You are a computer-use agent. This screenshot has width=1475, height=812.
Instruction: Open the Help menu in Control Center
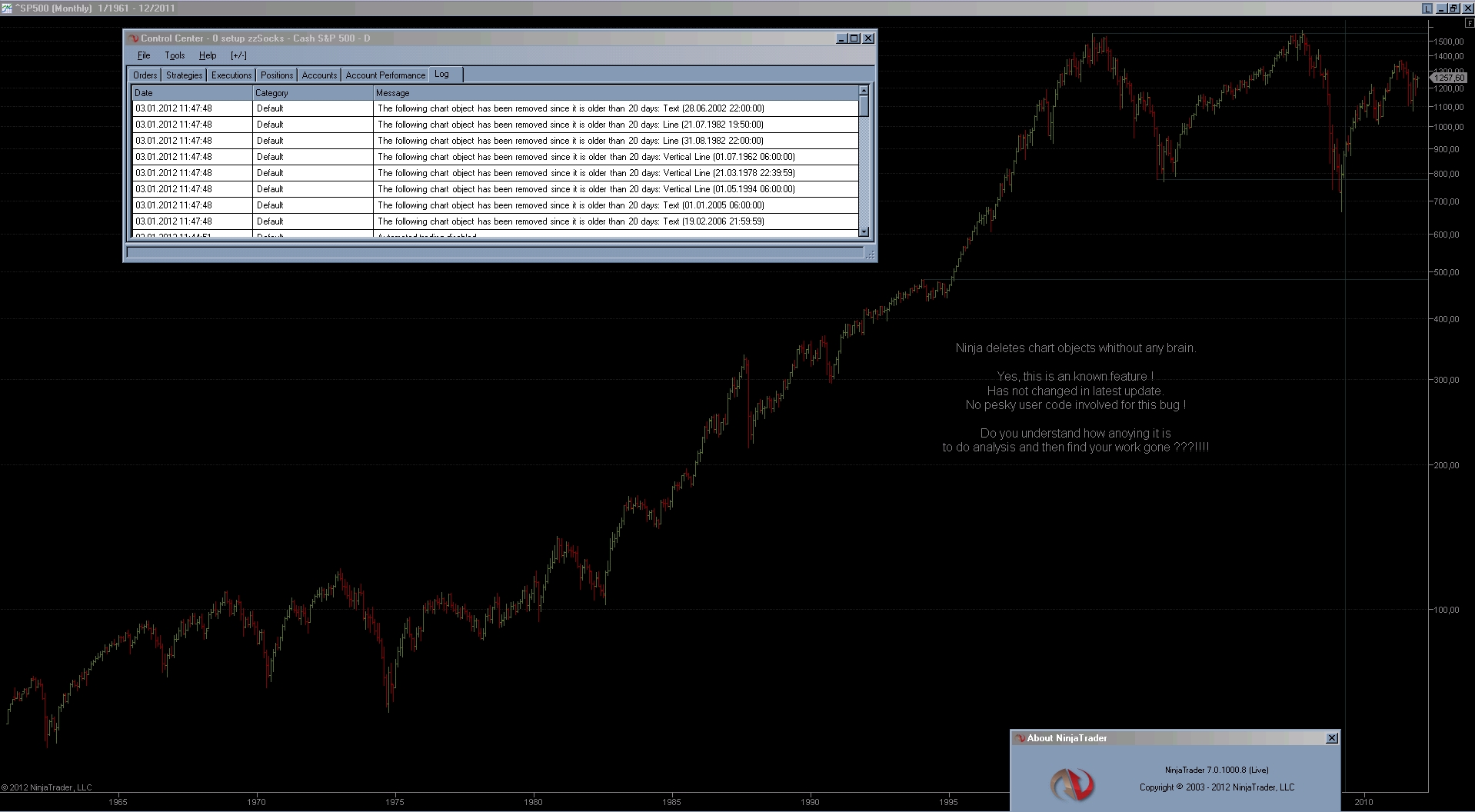pyautogui.click(x=208, y=55)
